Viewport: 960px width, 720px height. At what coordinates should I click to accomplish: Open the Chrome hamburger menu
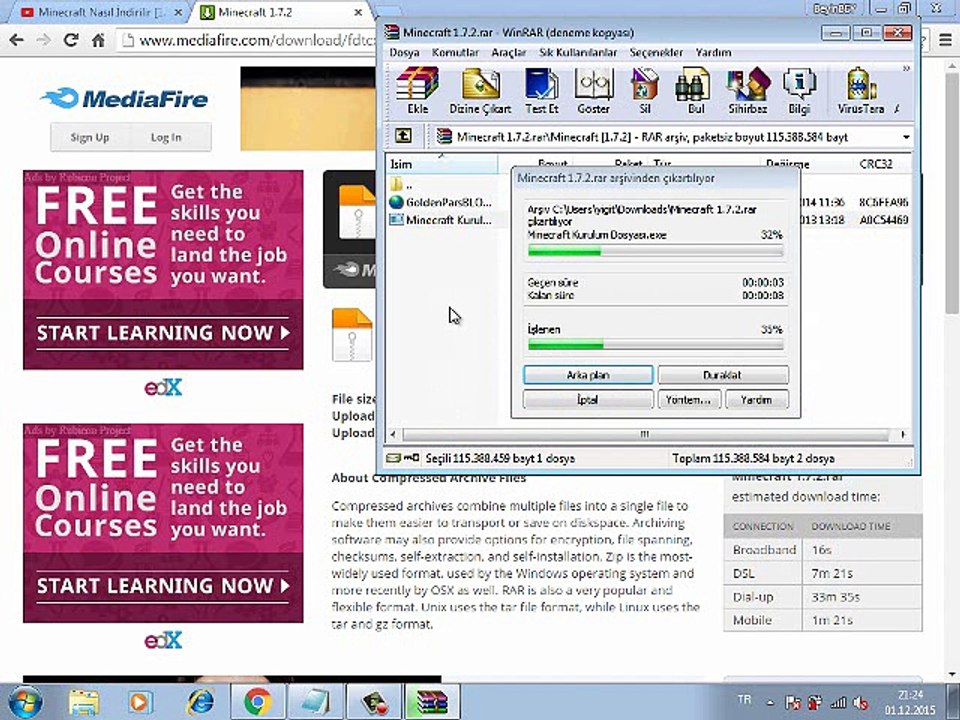946,40
